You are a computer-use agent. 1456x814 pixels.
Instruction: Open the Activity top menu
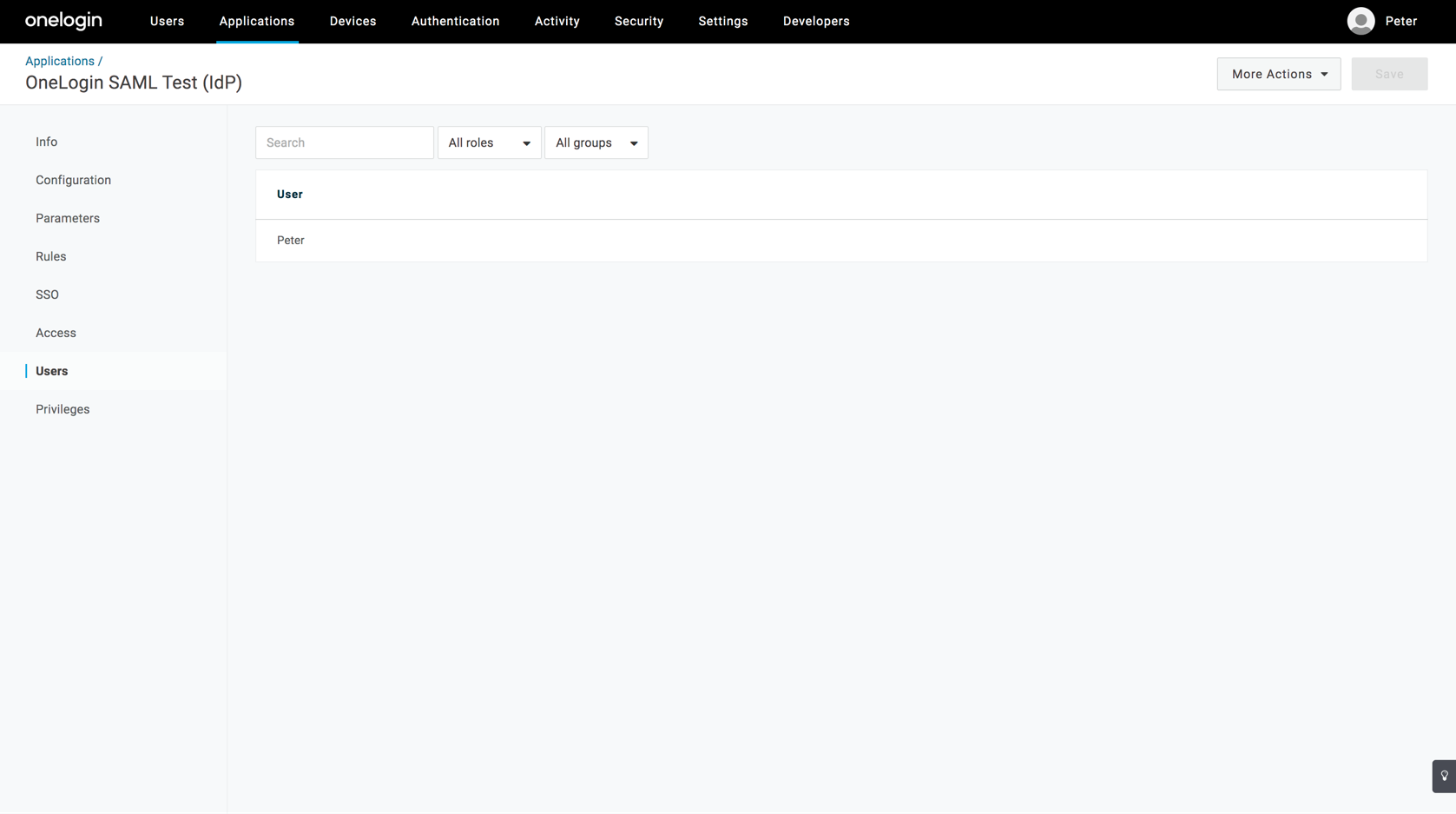coord(557,21)
